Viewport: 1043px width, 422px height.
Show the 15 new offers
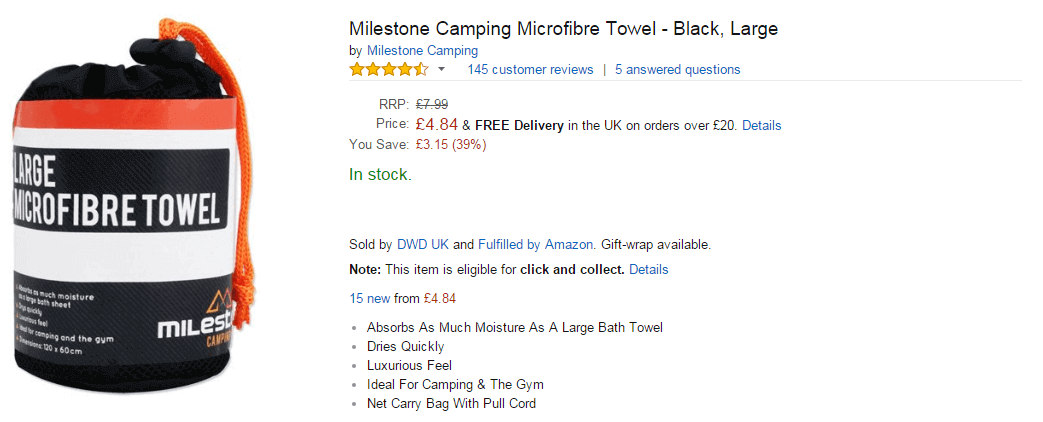point(370,298)
